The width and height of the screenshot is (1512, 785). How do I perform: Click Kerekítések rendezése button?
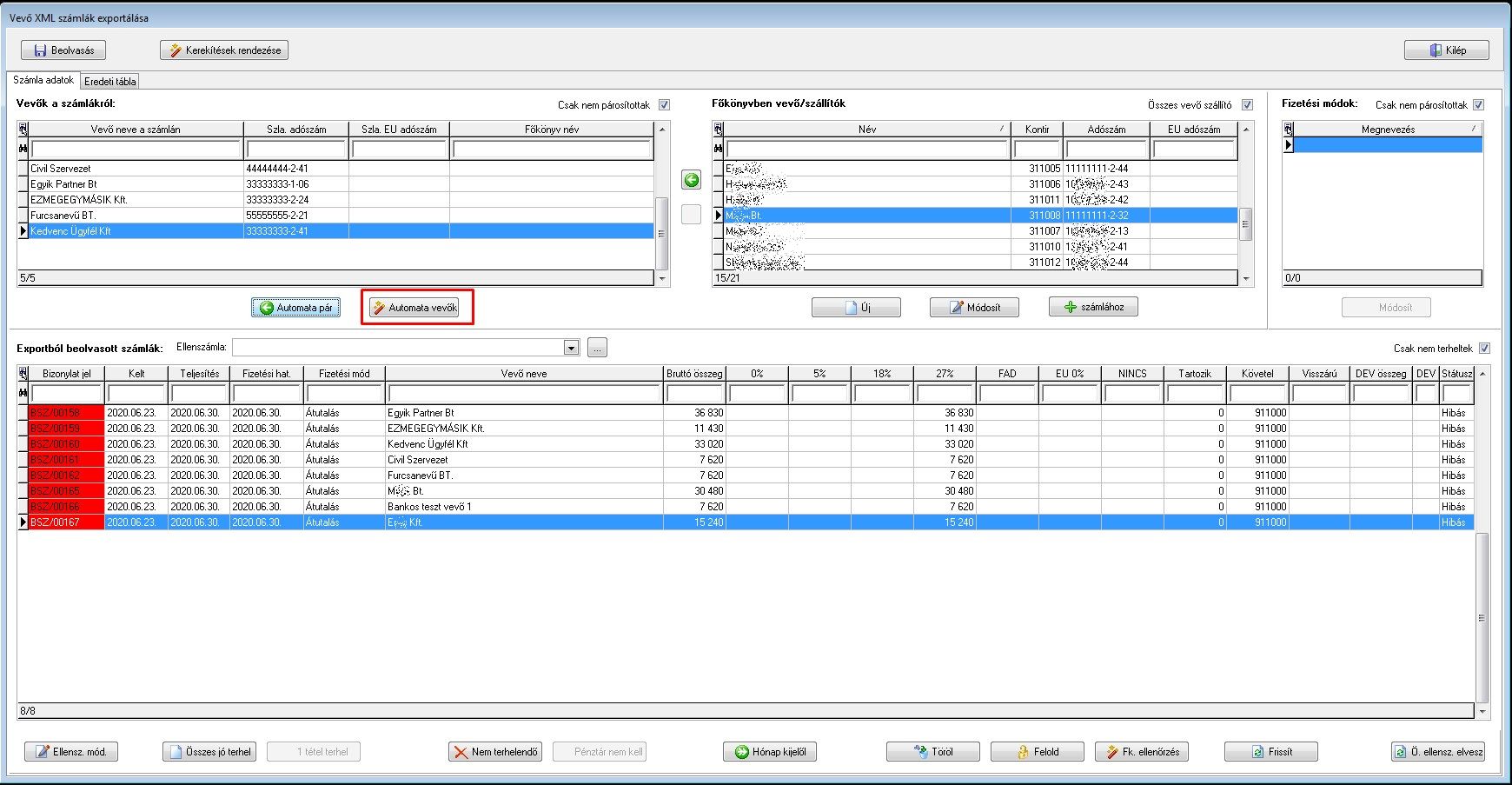pyautogui.click(x=224, y=50)
